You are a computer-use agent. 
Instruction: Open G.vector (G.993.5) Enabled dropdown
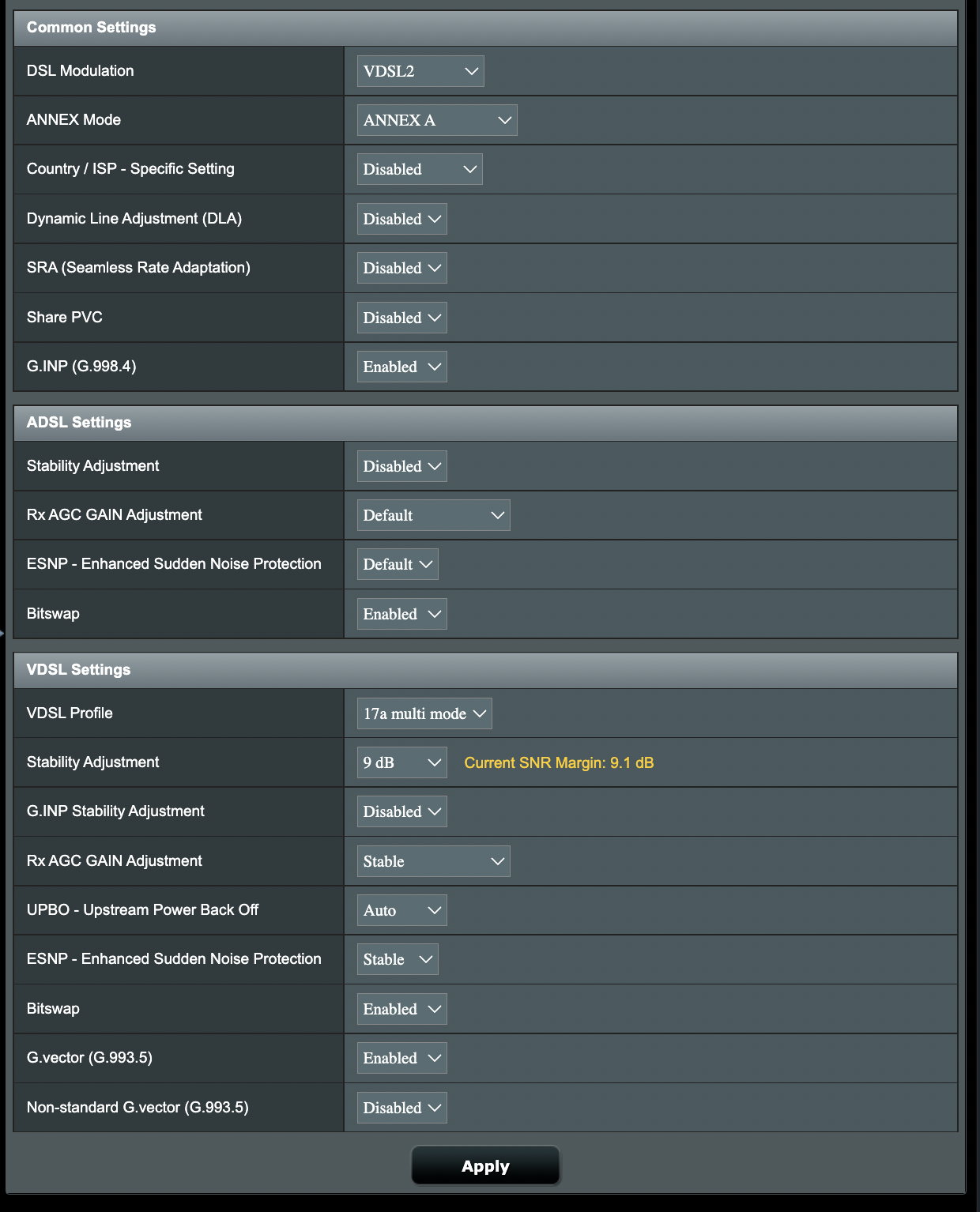pyautogui.click(x=401, y=1058)
